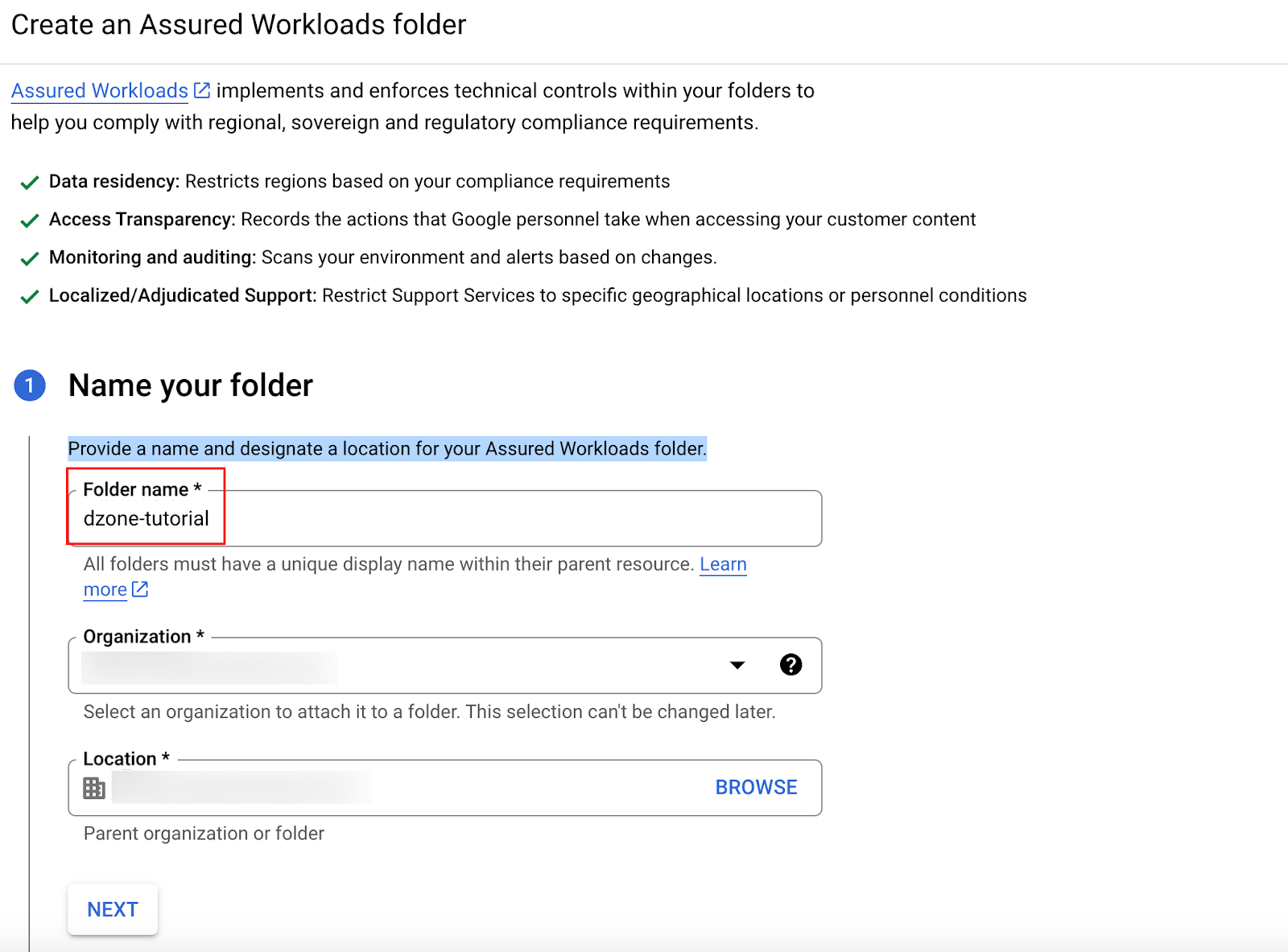Screen dimensions: 1288x952
Task: Click the Access Transparency checkmark icon
Action: click(30, 220)
